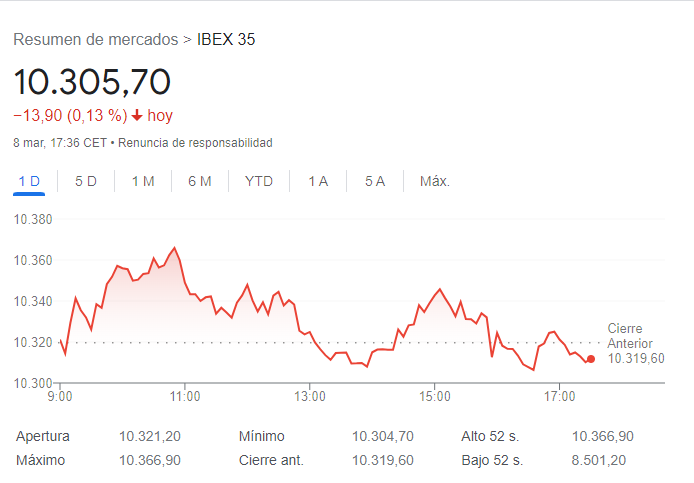Image resolution: width=694 pixels, height=483 pixels.
Task: Open the 1 M chart range
Action: (143, 181)
